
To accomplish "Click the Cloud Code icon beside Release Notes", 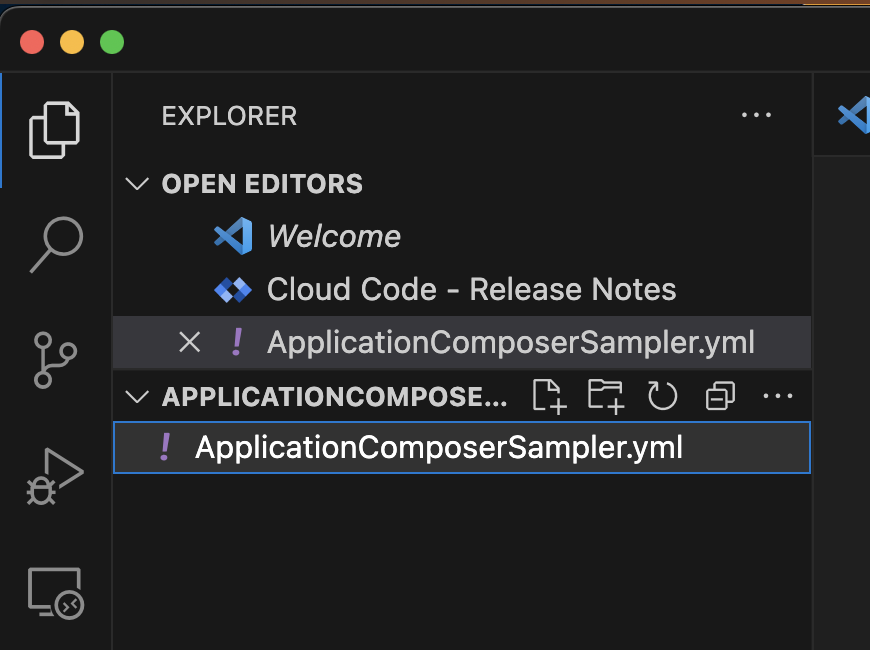I will (x=232, y=289).
